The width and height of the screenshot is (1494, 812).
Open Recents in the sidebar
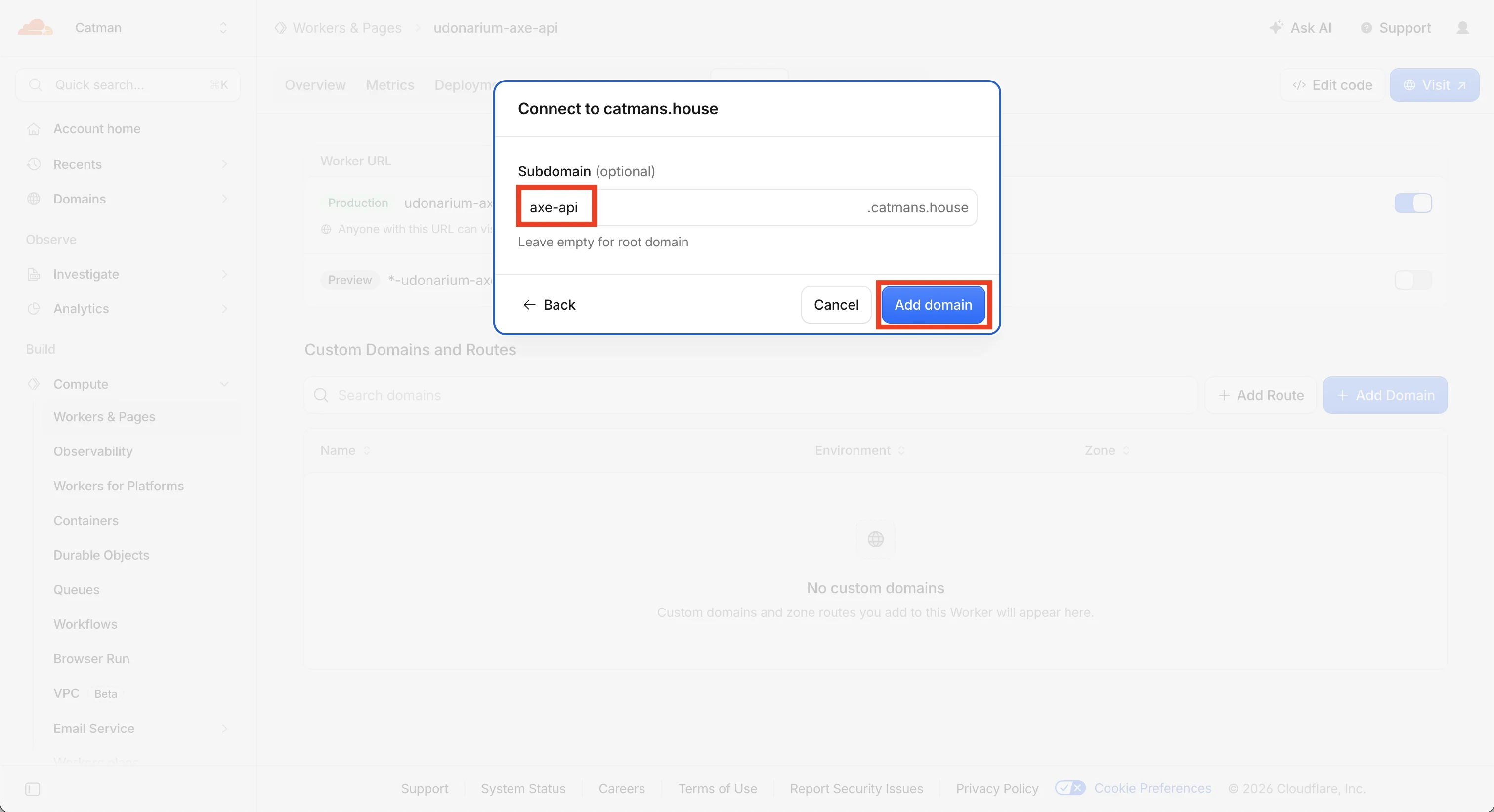click(x=77, y=164)
